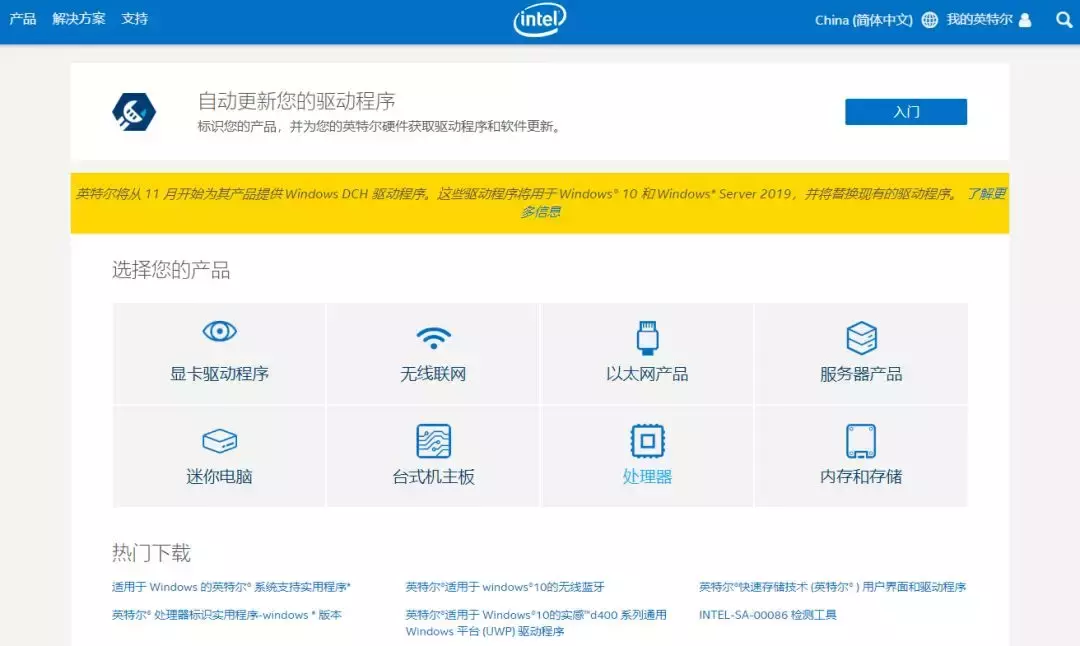1080x646 pixels.
Task: Open 台式机主板 product label
Action: tap(433, 477)
